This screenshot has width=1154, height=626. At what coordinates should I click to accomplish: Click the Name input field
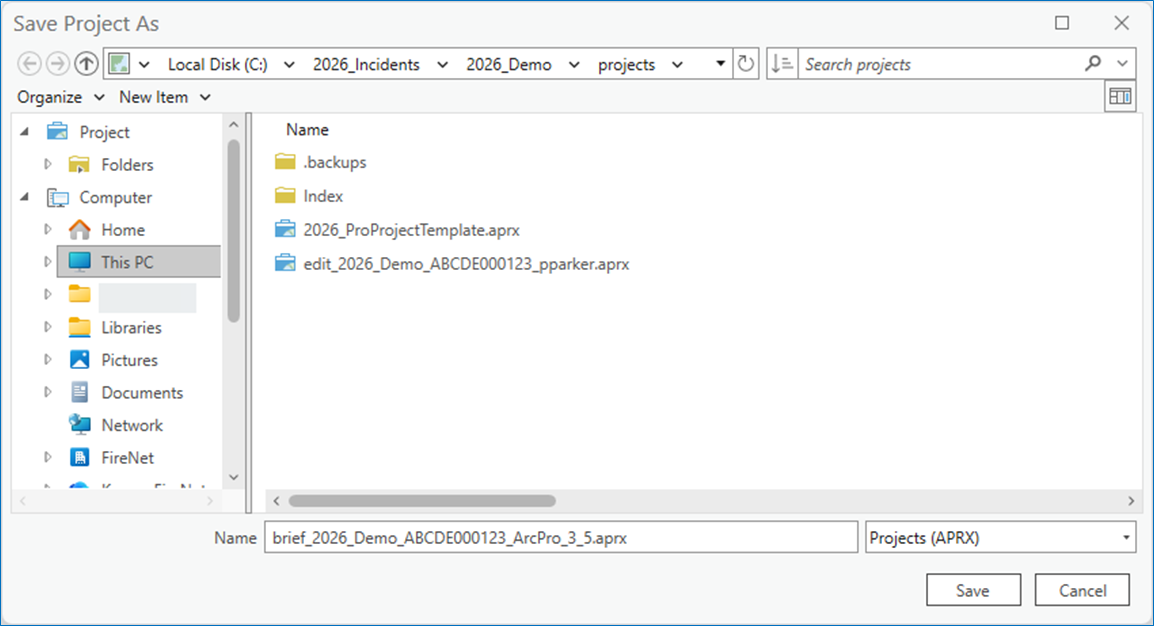pyautogui.click(x=560, y=538)
